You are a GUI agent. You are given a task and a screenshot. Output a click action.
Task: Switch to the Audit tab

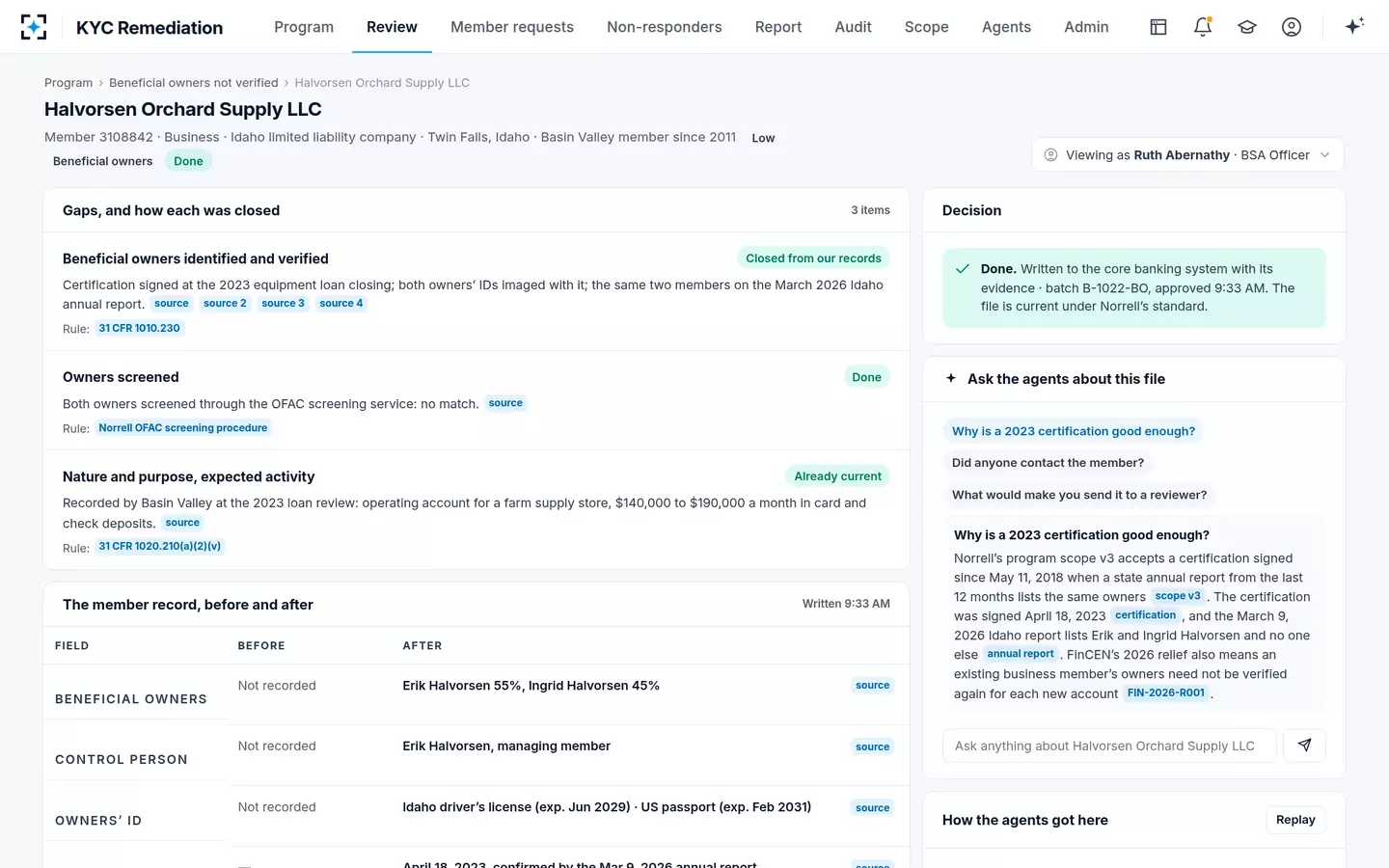tap(854, 27)
